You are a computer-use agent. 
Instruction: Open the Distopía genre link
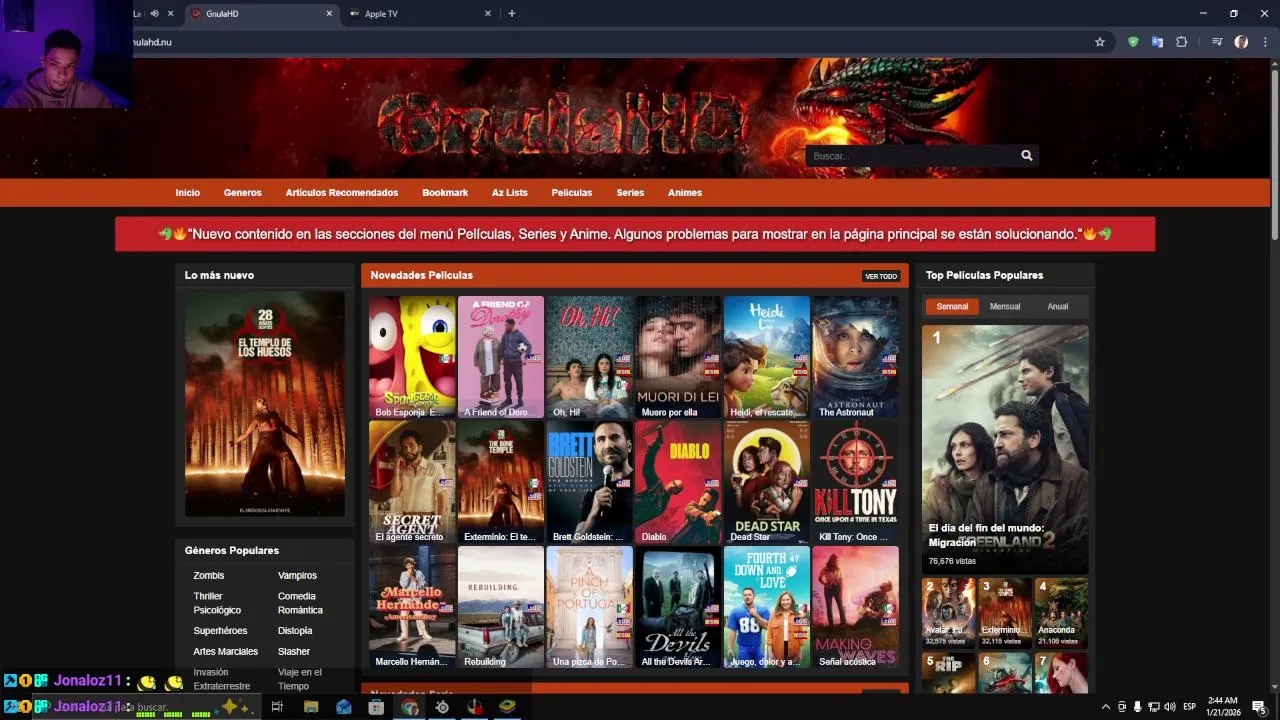pos(295,631)
